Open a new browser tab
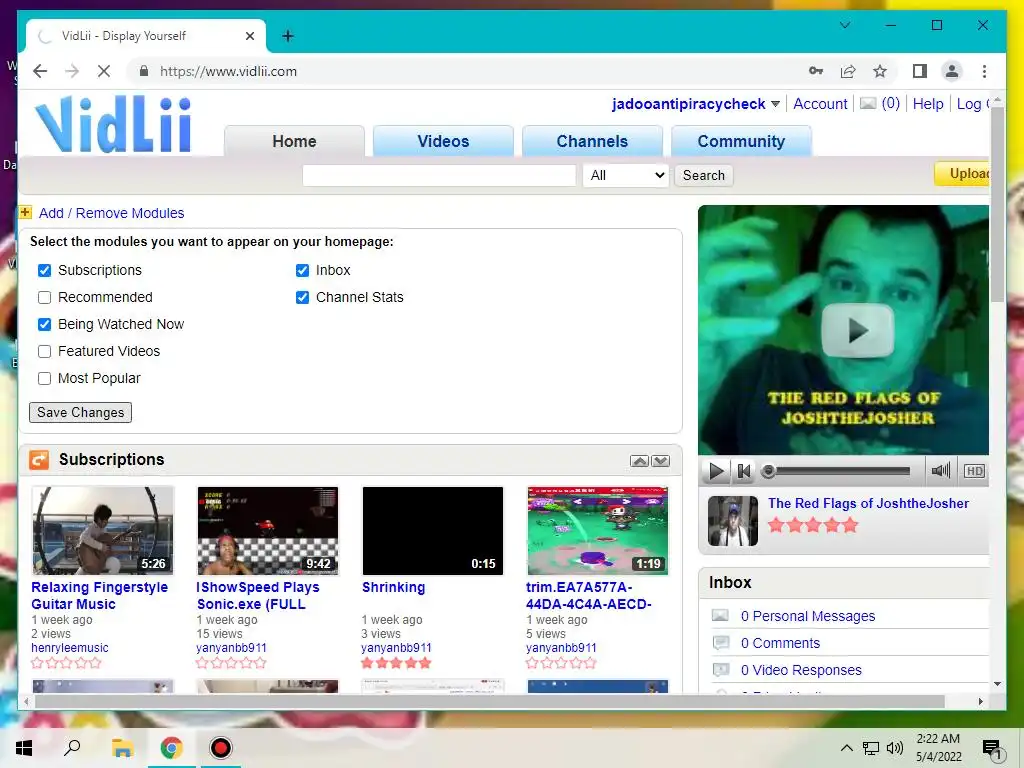This screenshot has height=768, width=1024. [x=288, y=36]
